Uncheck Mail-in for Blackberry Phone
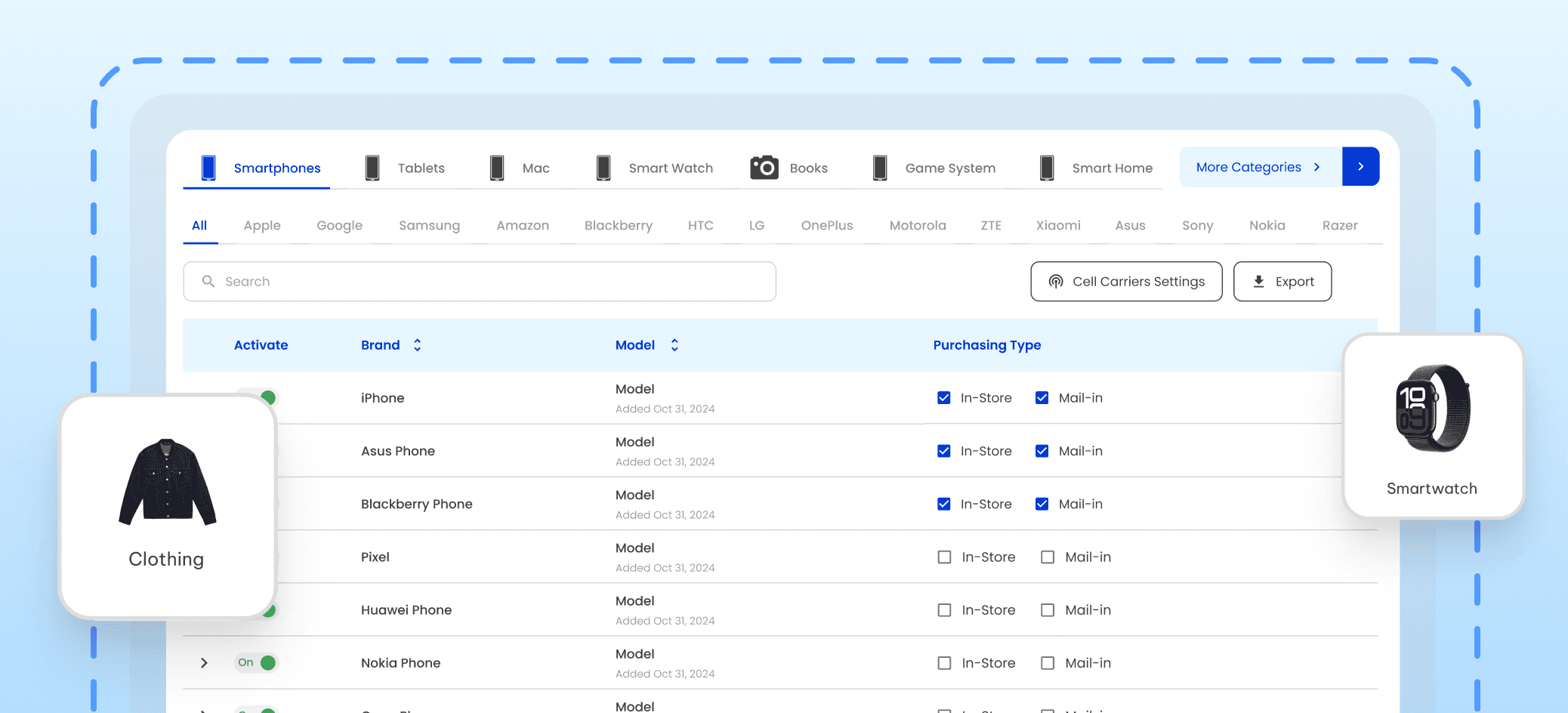The height and width of the screenshot is (713, 1568). (x=1042, y=504)
